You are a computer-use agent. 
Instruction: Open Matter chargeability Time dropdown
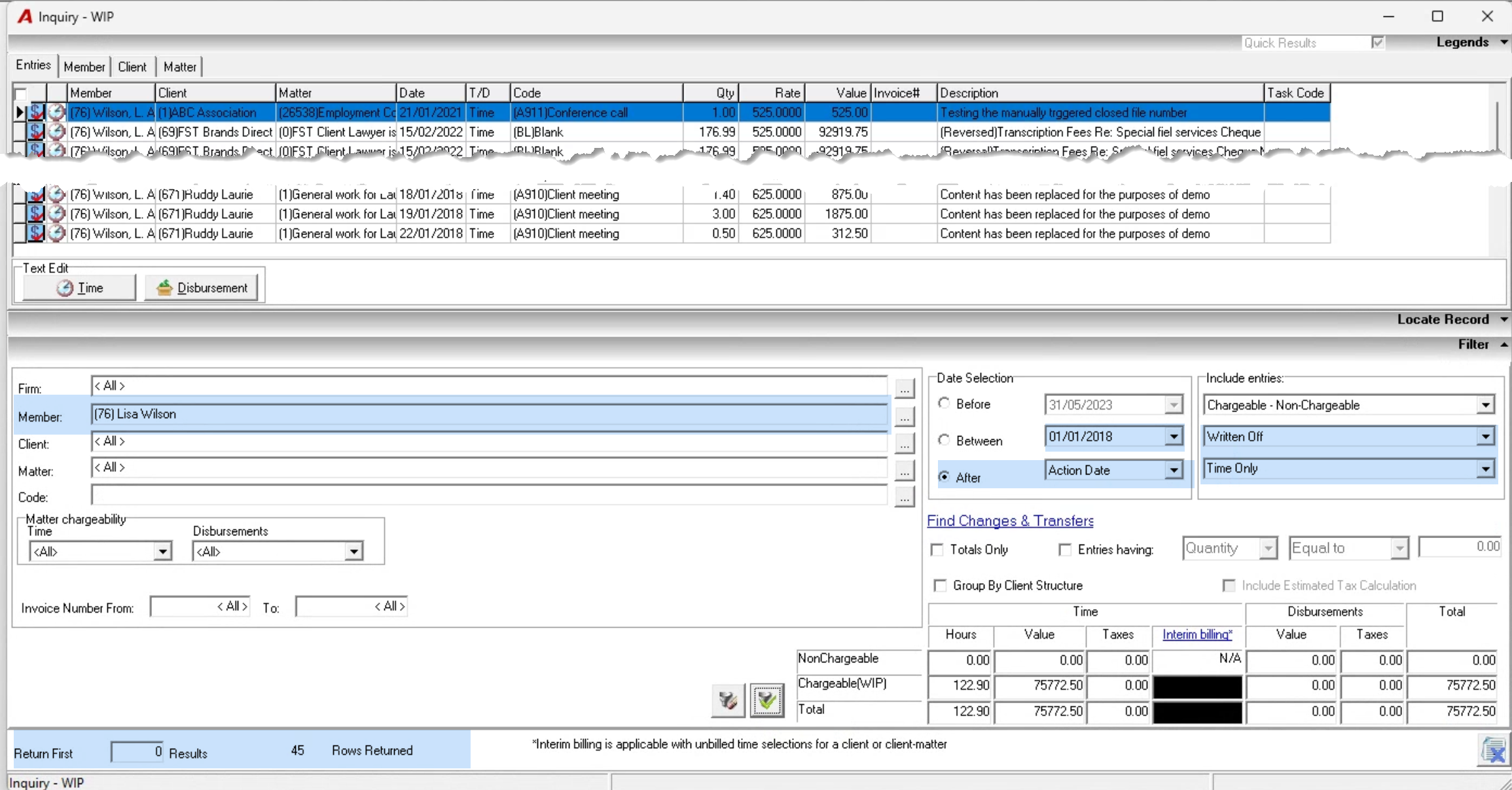(163, 552)
